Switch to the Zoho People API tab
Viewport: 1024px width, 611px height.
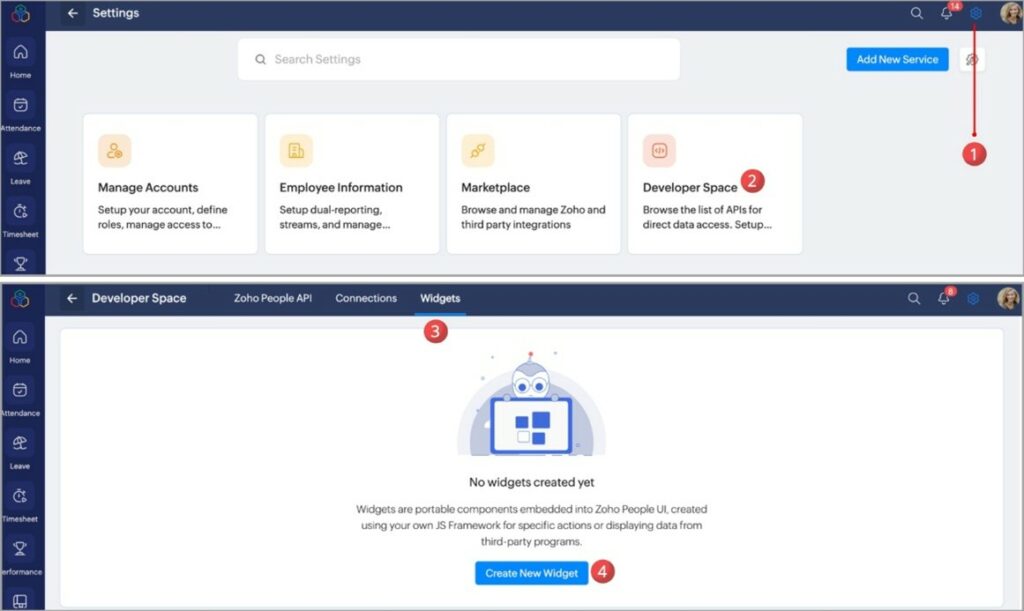click(273, 298)
